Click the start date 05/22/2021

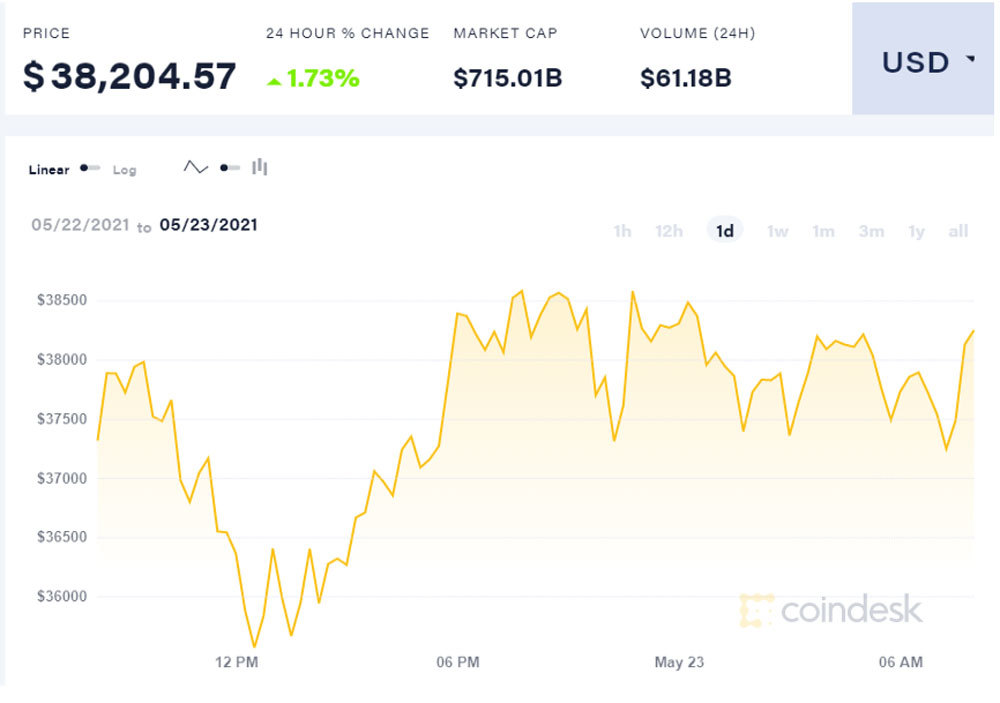[80, 225]
